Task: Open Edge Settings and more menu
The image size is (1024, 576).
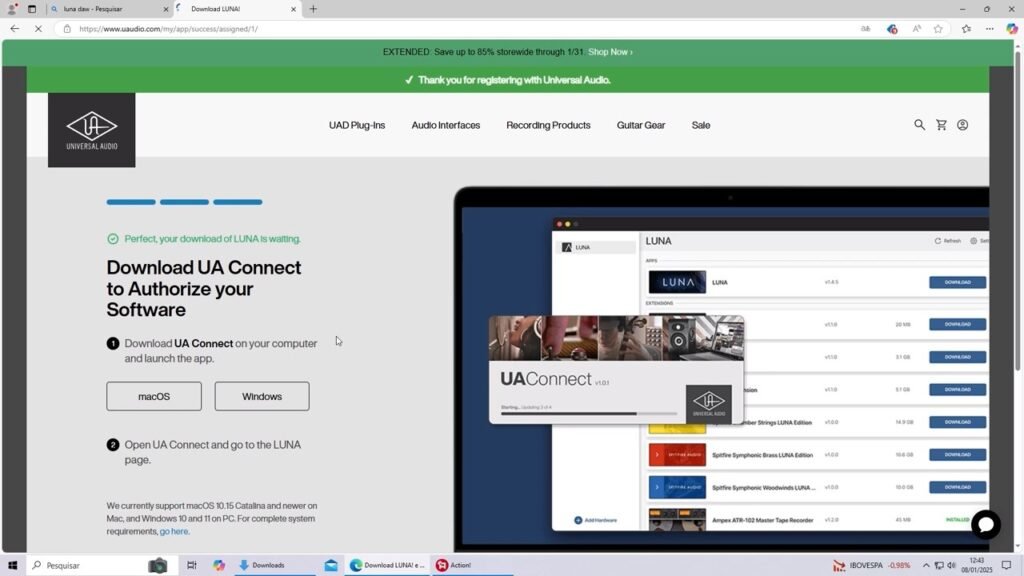Action: tap(990, 29)
